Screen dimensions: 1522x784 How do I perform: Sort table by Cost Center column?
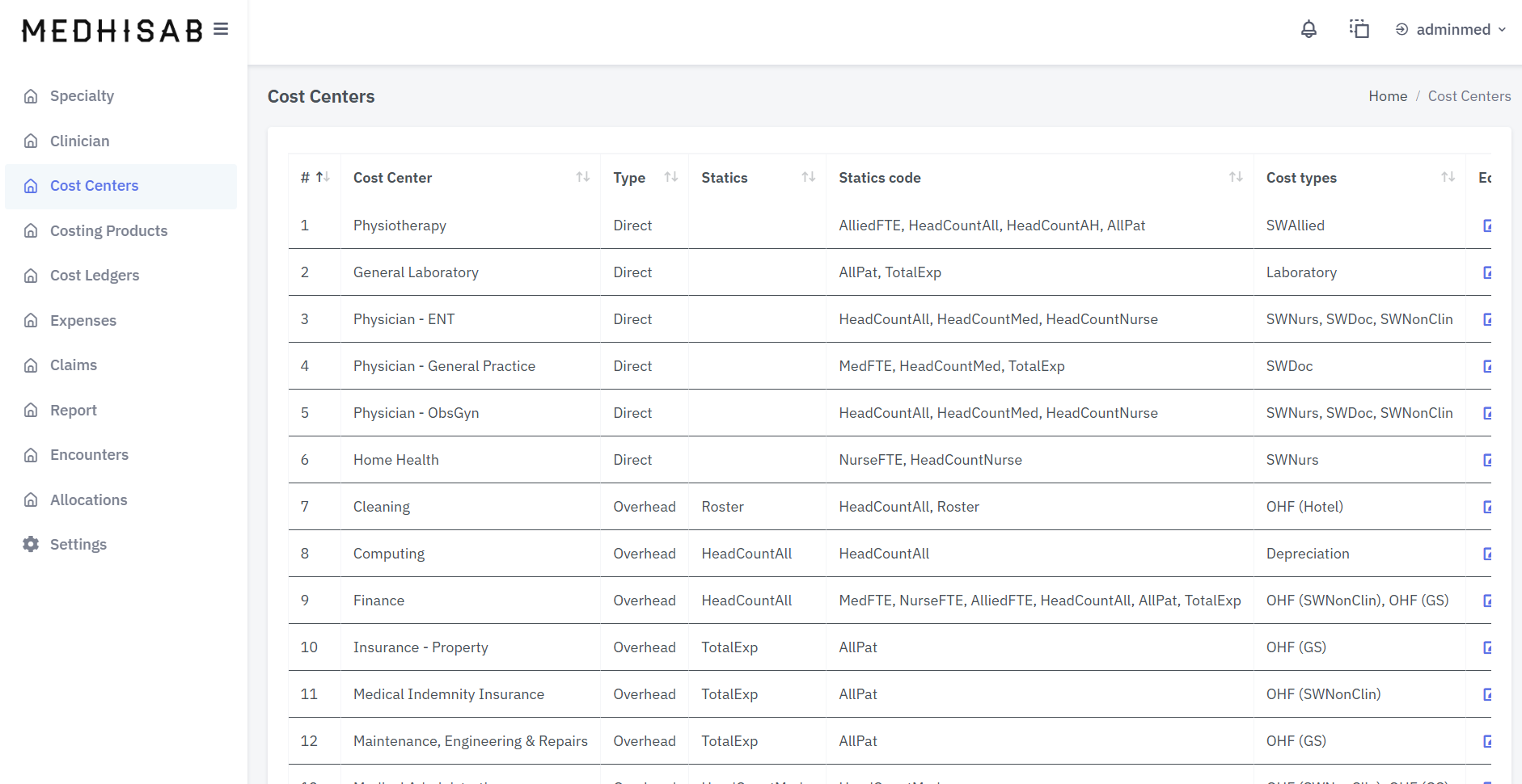coord(582,177)
